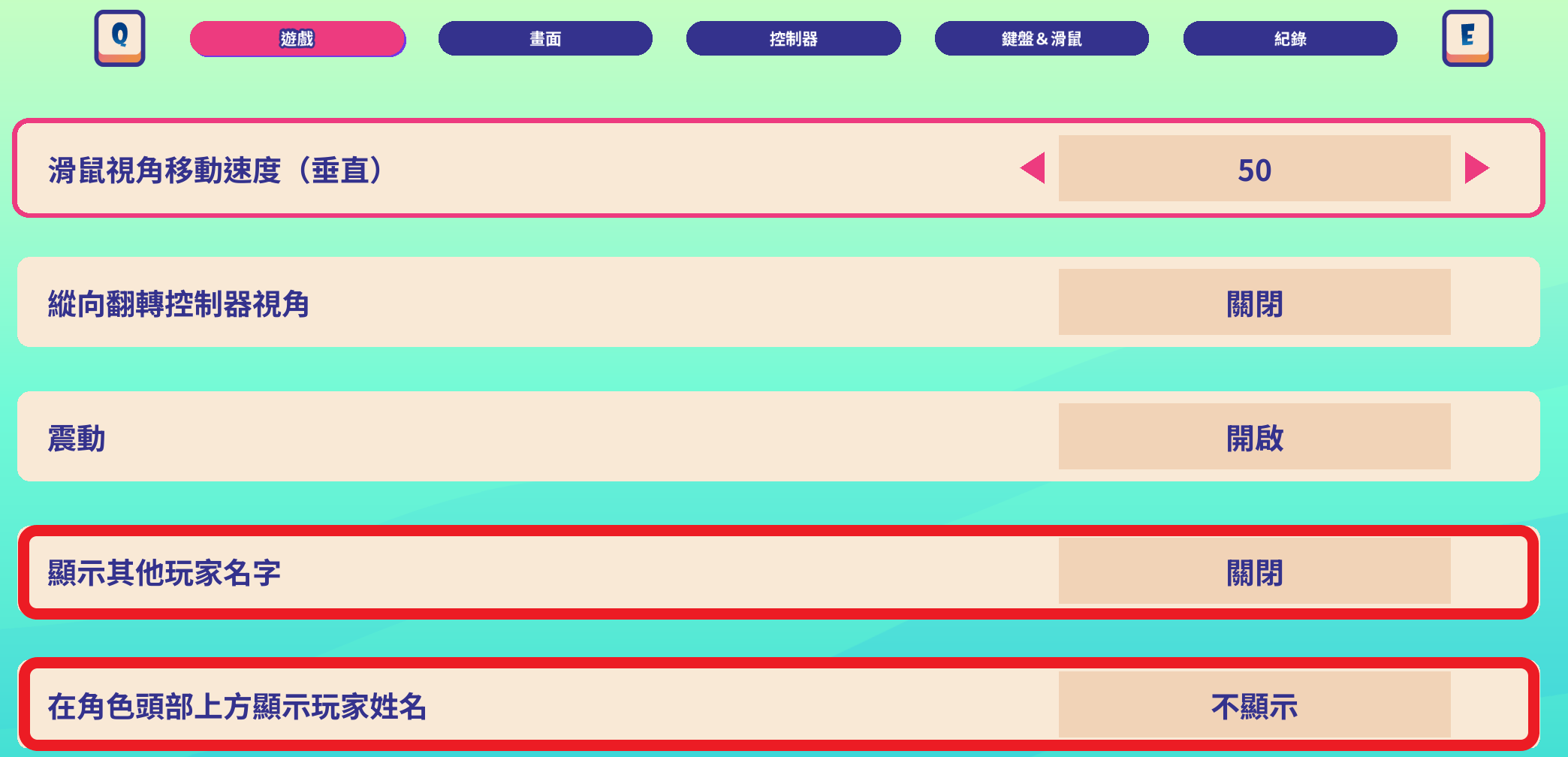Switch to the 控制器 tab
Image resolution: width=1568 pixels, height=757 pixels.
[794, 38]
